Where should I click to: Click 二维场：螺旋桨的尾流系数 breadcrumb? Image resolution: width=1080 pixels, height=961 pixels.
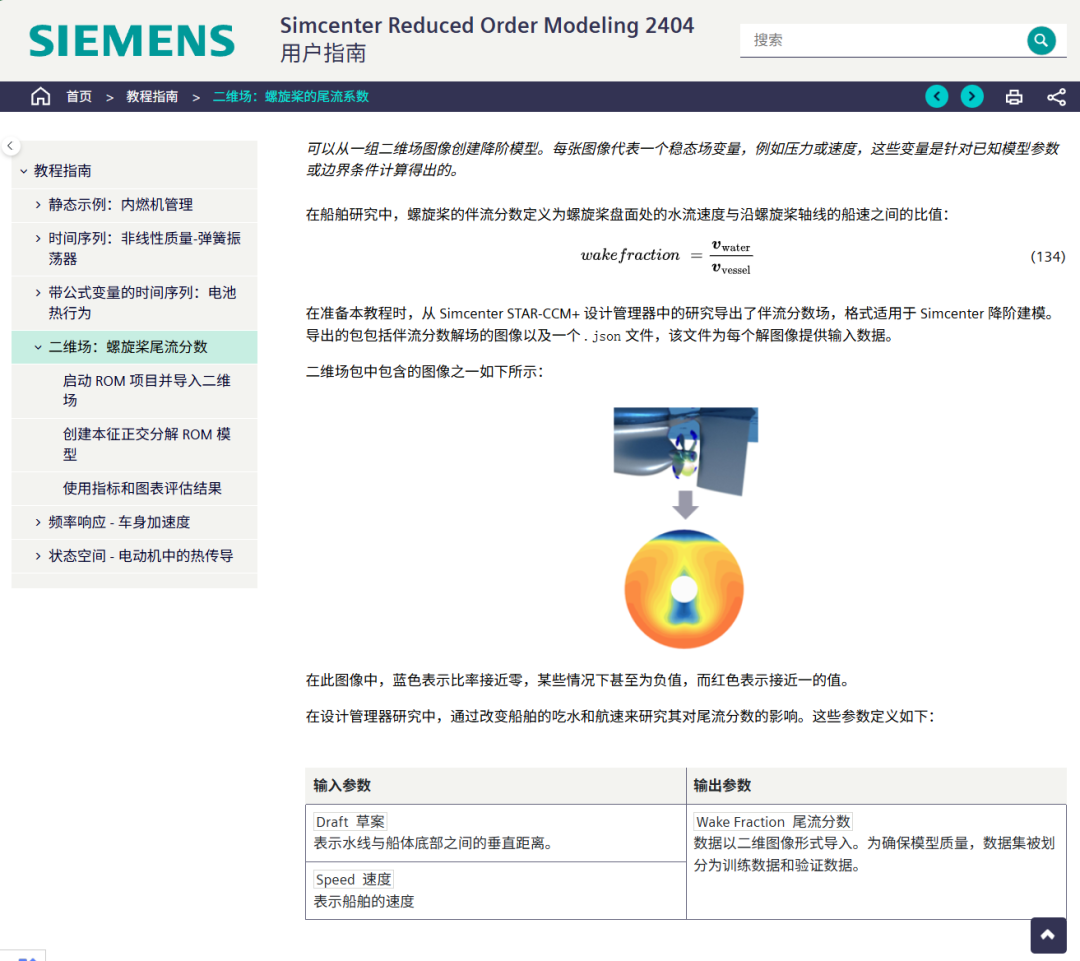[x=291, y=96]
